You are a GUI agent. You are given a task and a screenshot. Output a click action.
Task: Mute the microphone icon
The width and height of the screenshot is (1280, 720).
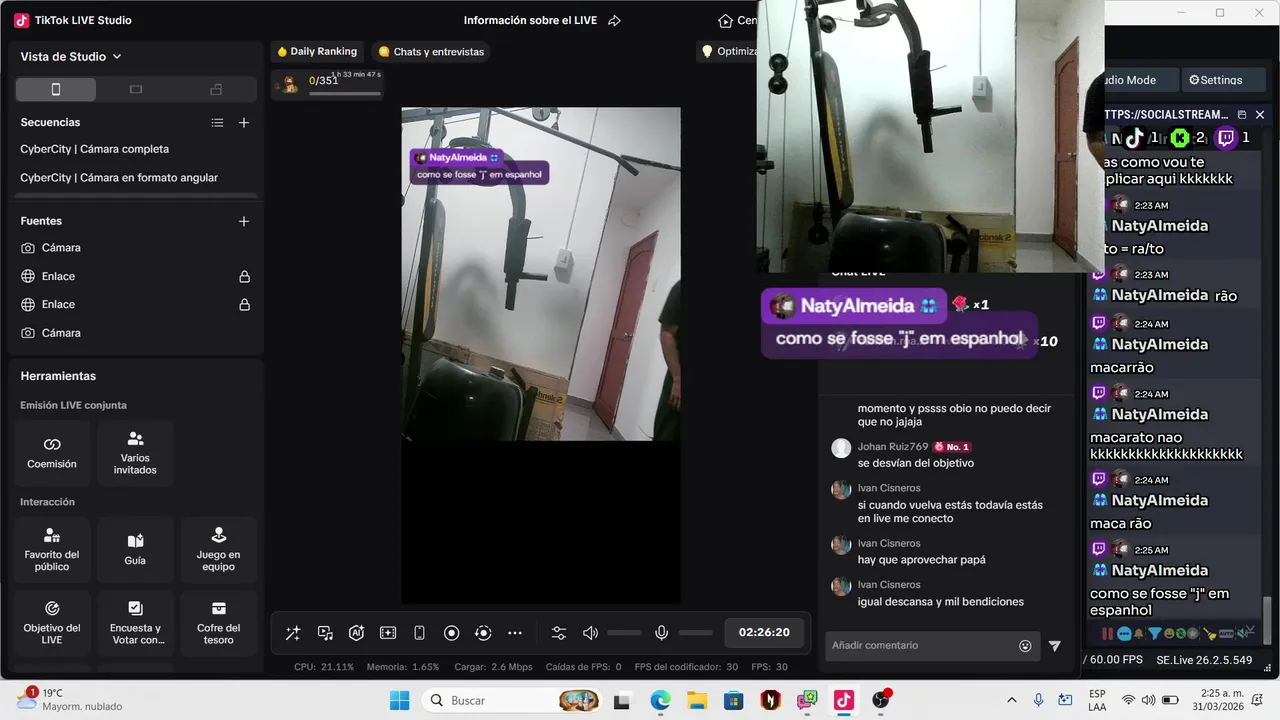(661, 633)
